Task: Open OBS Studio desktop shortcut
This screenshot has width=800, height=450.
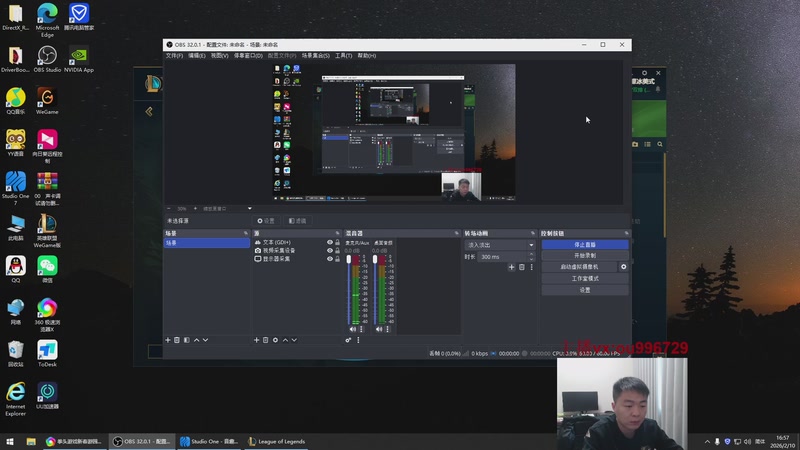Action: [47, 59]
